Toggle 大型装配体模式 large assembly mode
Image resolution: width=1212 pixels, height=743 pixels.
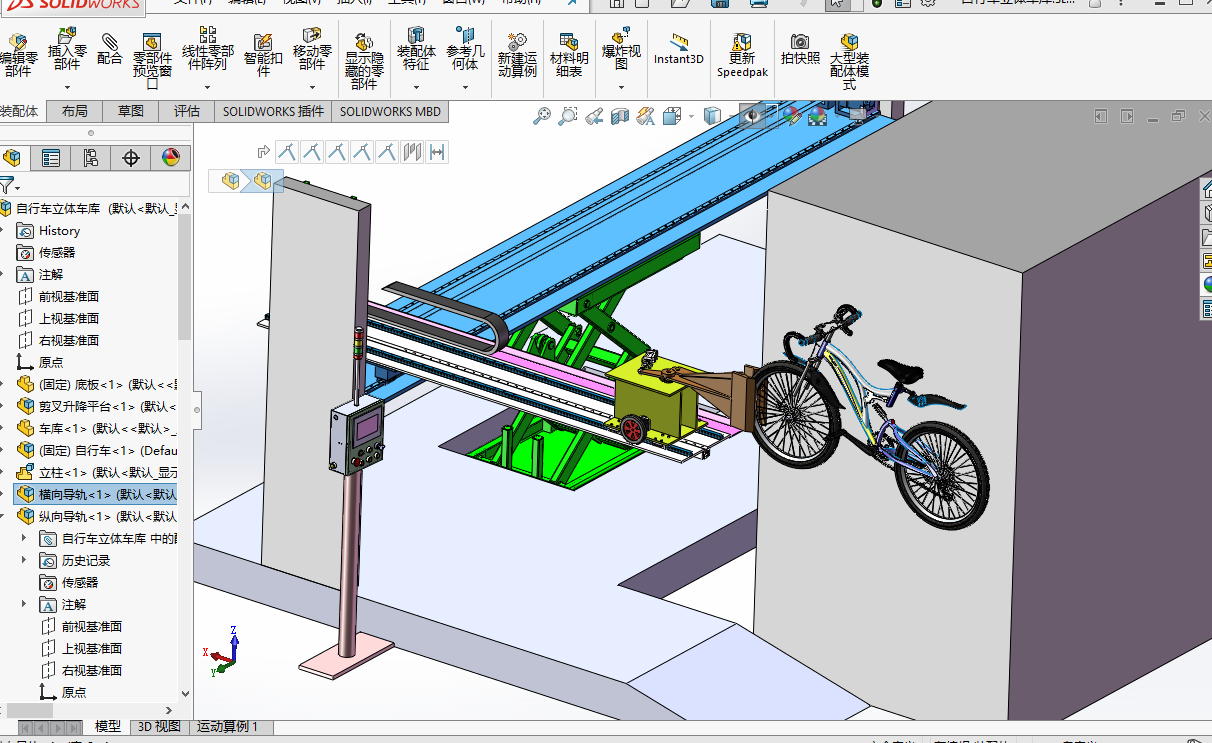849,61
